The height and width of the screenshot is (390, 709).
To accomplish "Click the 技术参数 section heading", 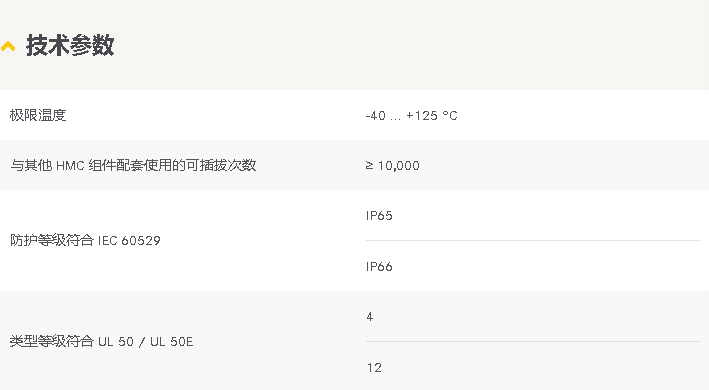I will pos(70,45).
